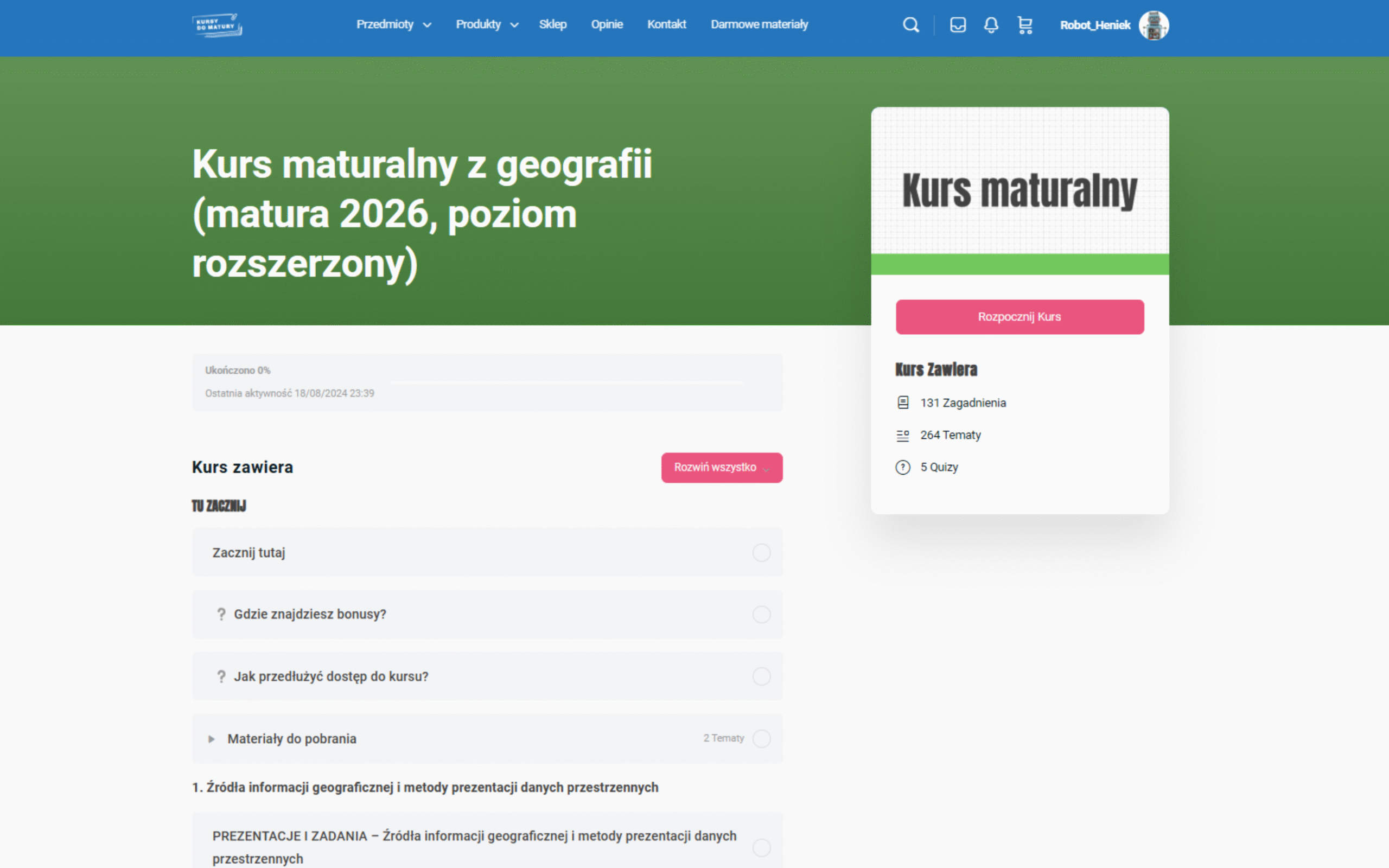Click the Kurs maturalny thumbnail image
The width and height of the screenshot is (1389, 868).
[x=1020, y=190]
